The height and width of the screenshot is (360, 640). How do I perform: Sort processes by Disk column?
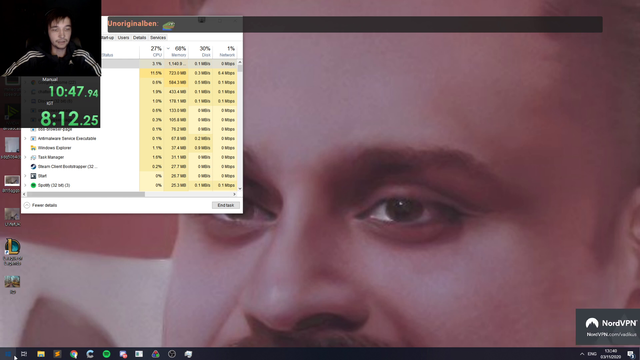(x=200, y=51)
